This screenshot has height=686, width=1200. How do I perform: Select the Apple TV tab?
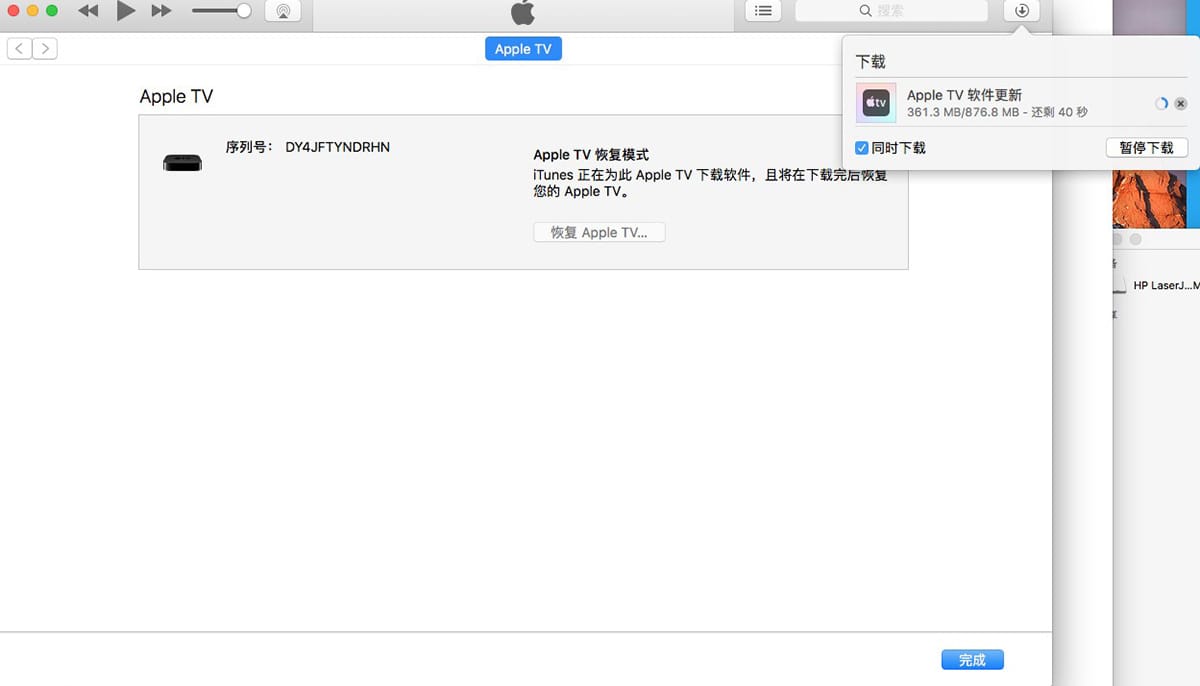tap(523, 49)
